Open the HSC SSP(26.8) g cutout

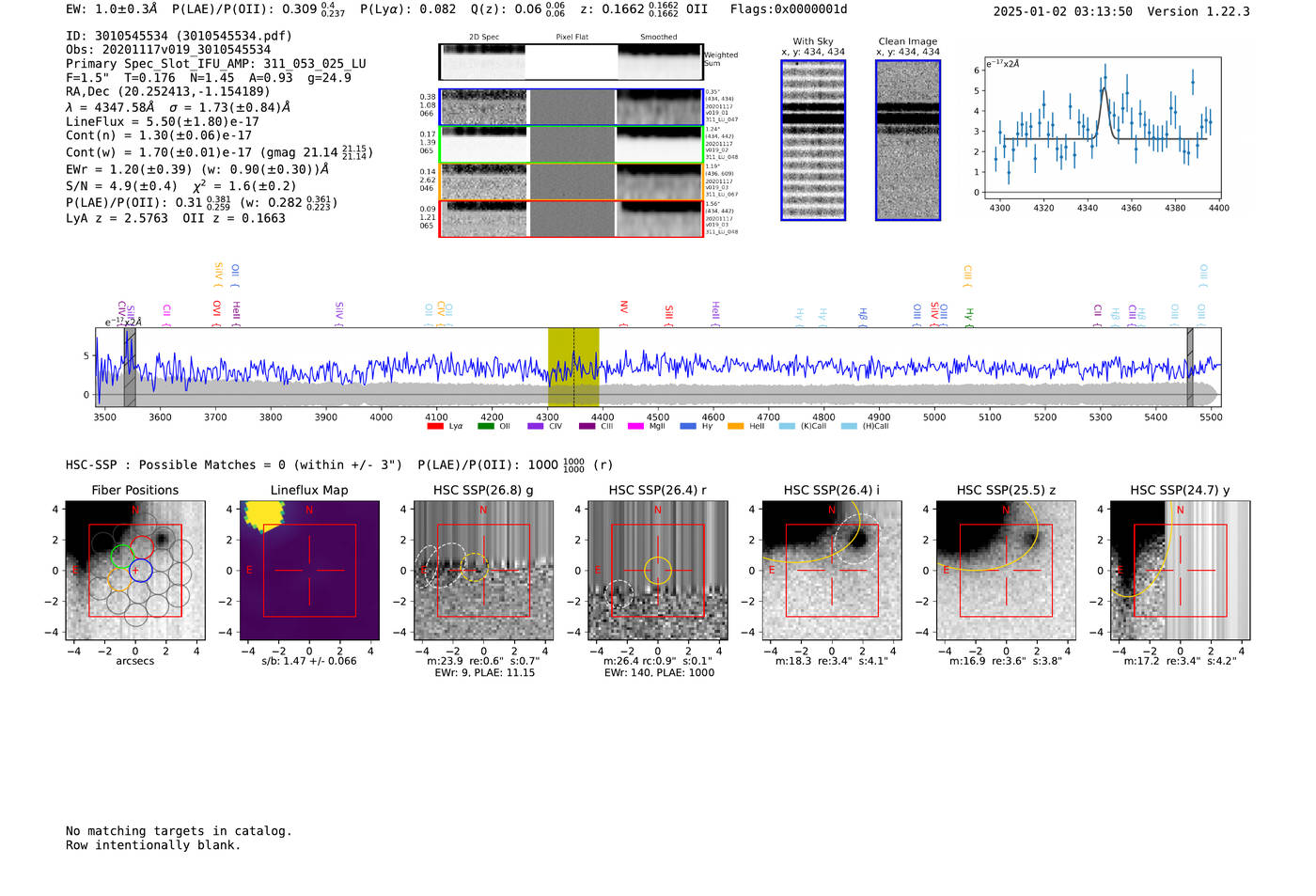point(483,571)
